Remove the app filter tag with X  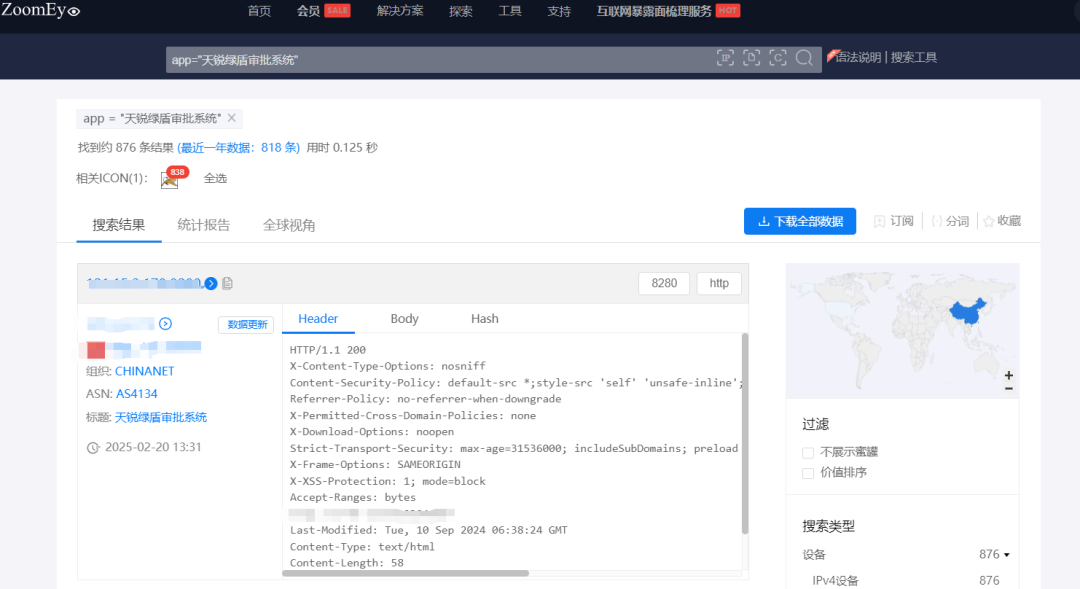(x=232, y=118)
